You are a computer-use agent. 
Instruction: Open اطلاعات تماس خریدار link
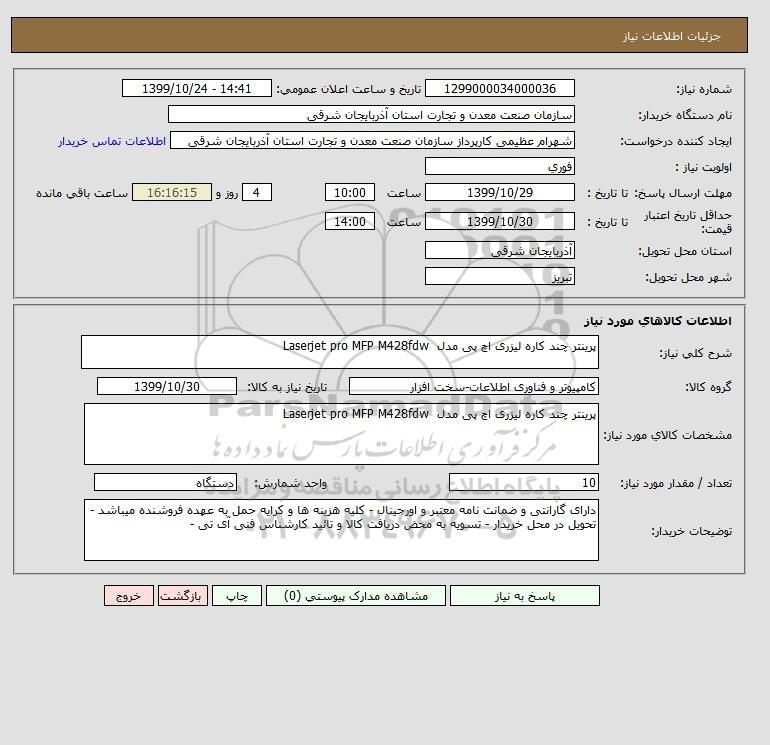click(112, 141)
